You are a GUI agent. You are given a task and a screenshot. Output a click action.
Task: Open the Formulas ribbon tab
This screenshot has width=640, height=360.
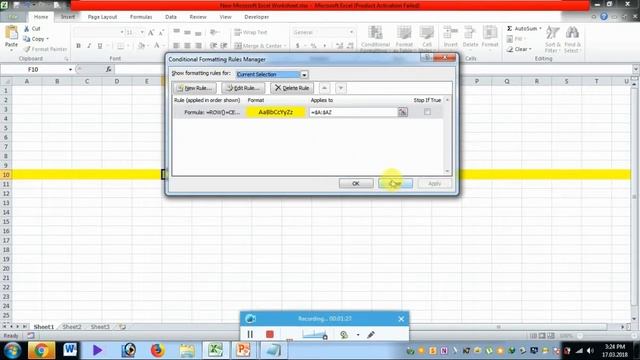click(141, 17)
